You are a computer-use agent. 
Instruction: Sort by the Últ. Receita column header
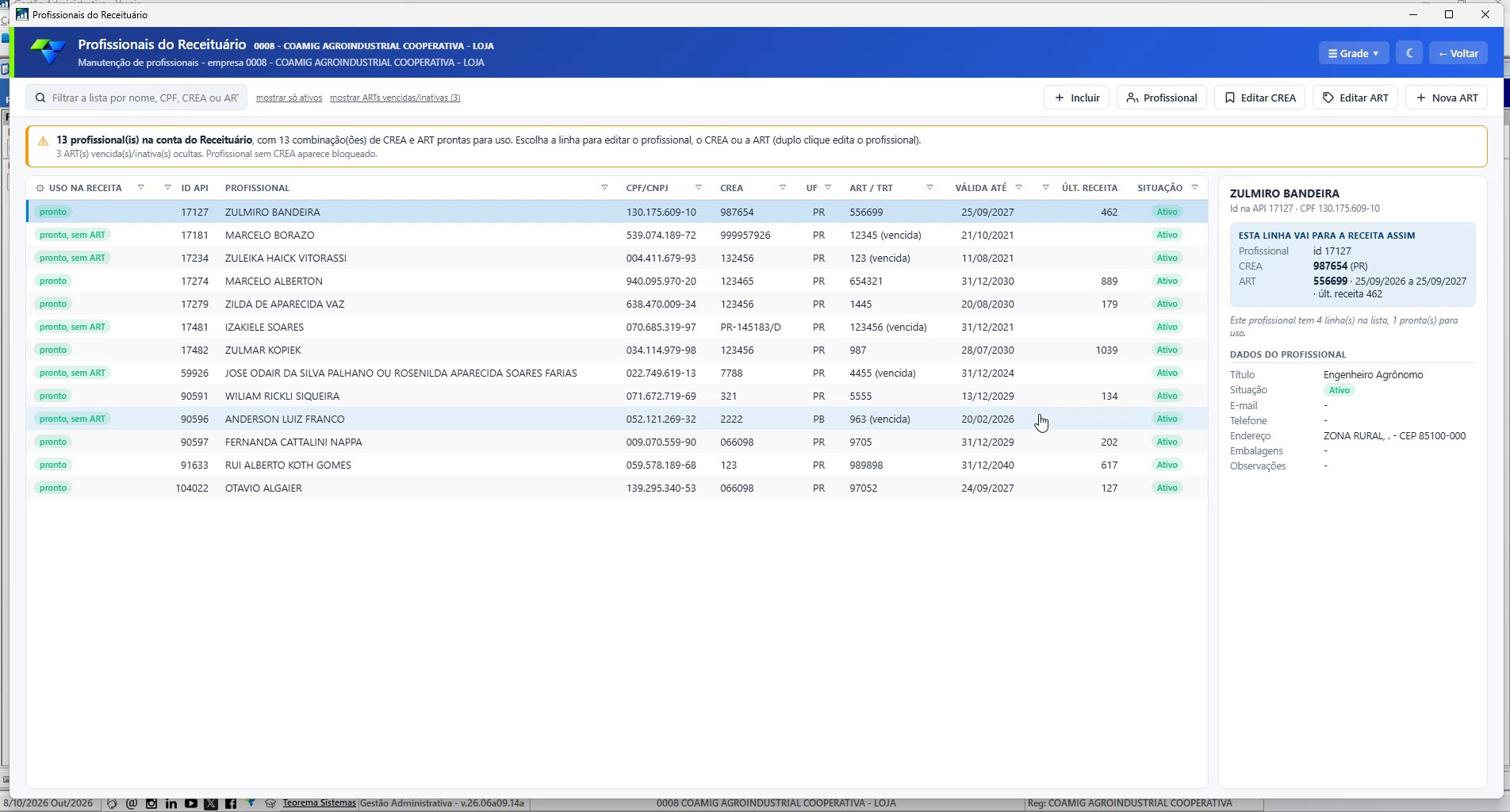point(1089,188)
